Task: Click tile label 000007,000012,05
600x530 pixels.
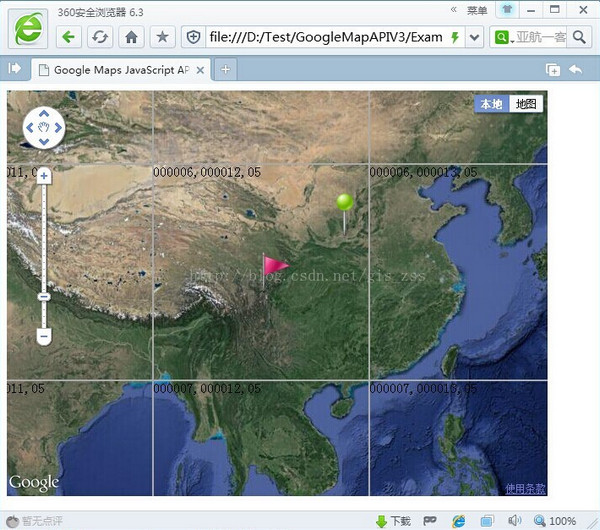Action: [207, 389]
